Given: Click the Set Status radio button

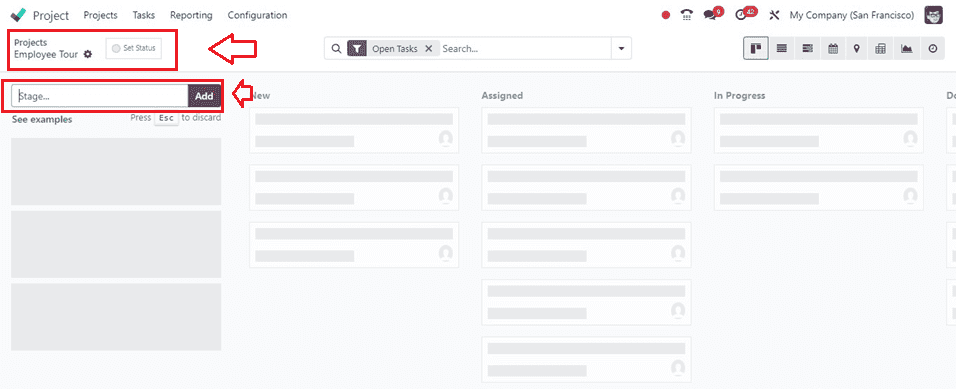Looking at the screenshot, I should [116, 48].
